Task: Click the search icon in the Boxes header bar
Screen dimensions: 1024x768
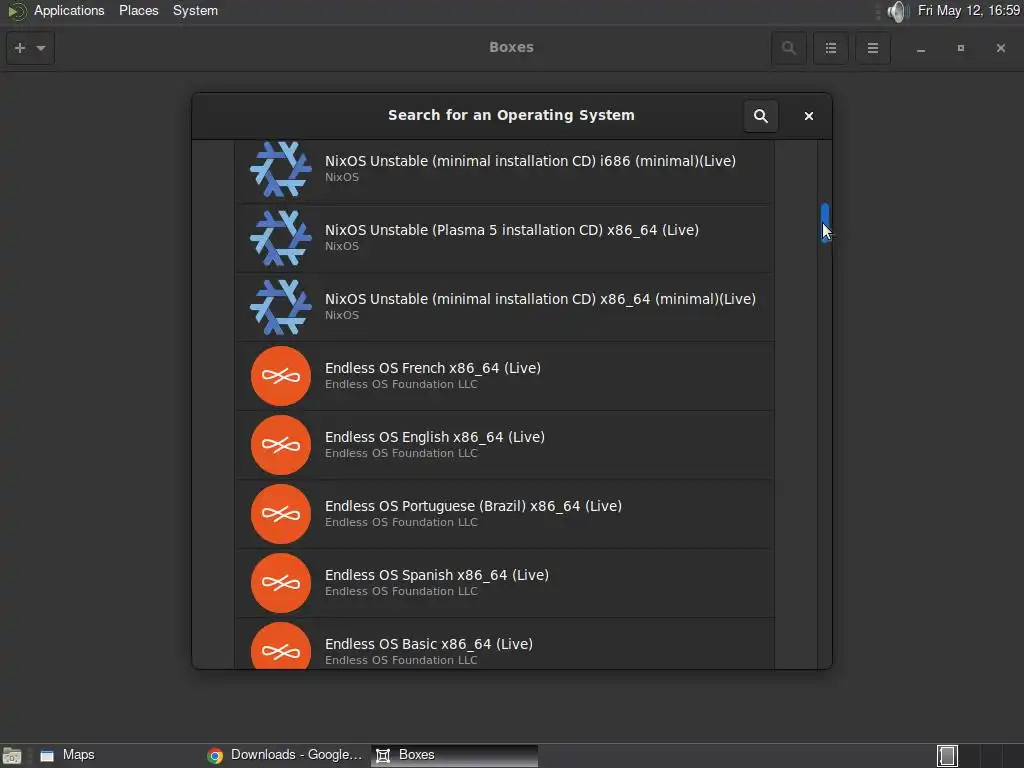Action: point(788,48)
